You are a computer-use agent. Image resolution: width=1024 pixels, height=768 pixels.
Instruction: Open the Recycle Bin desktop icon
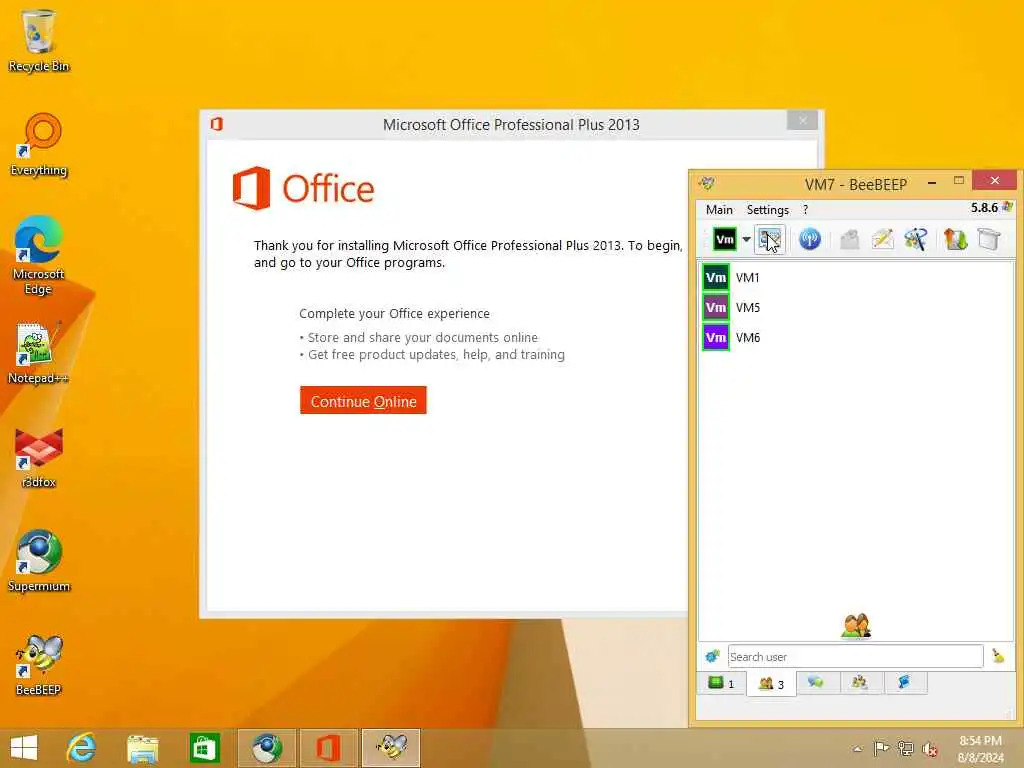(x=39, y=40)
